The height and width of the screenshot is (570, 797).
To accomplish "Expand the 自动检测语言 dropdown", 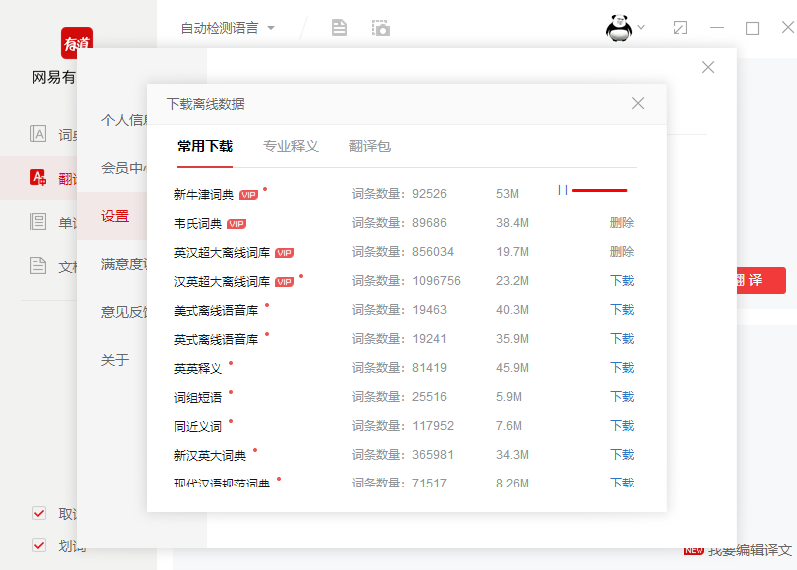I will pyautogui.click(x=227, y=28).
